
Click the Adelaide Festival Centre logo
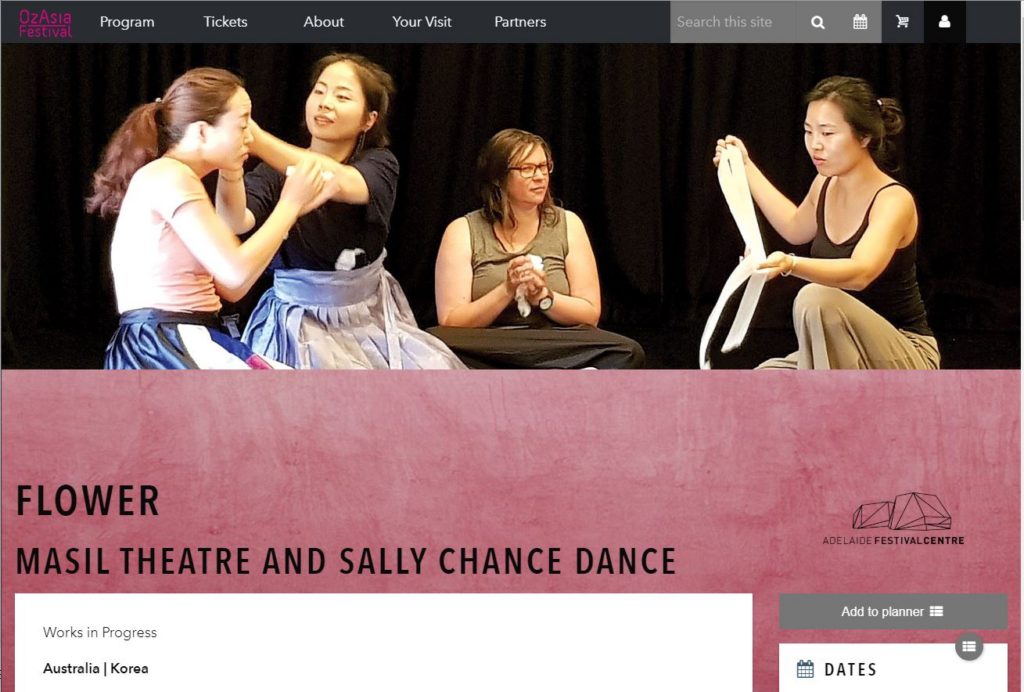893,519
